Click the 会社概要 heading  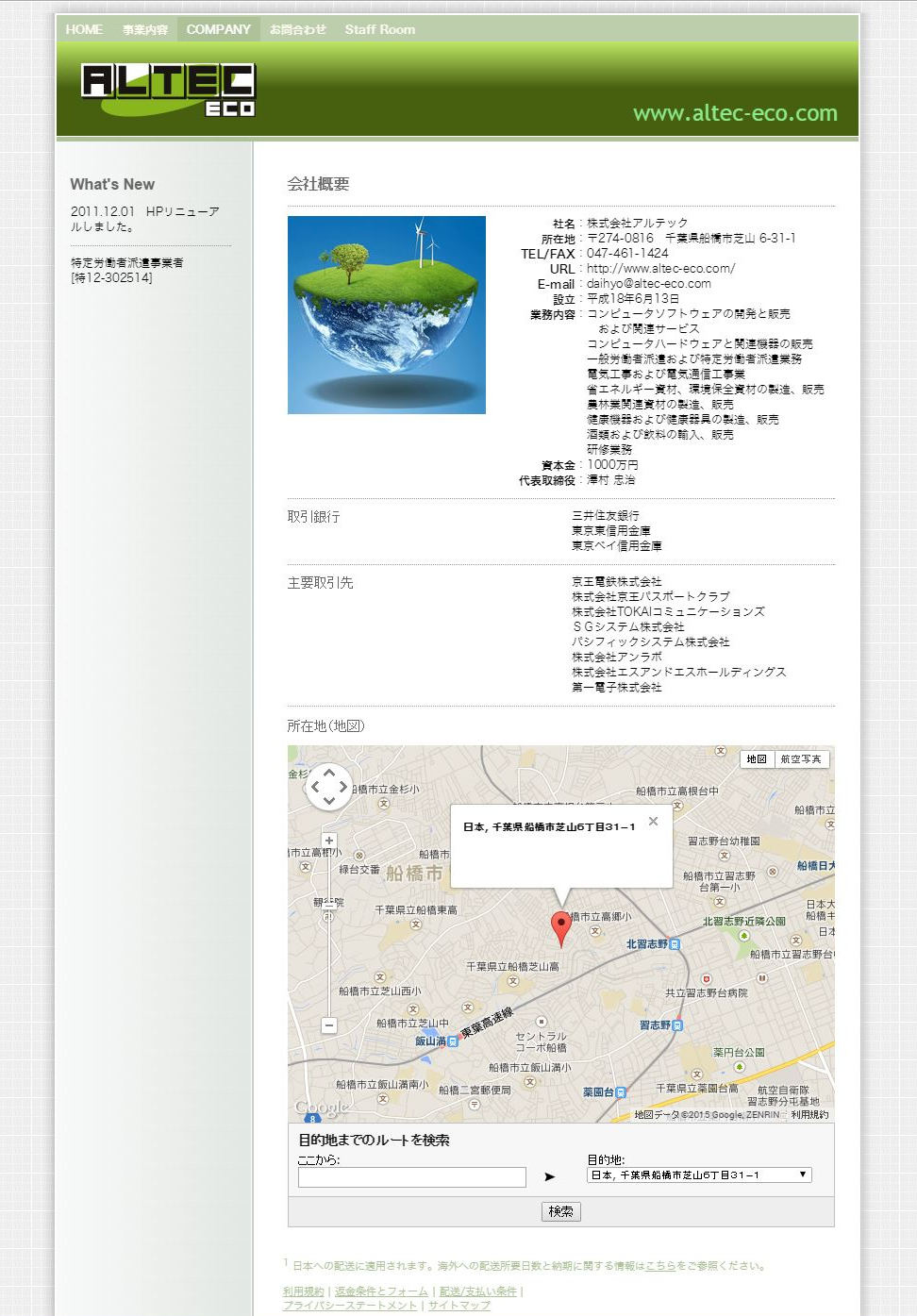318,184
